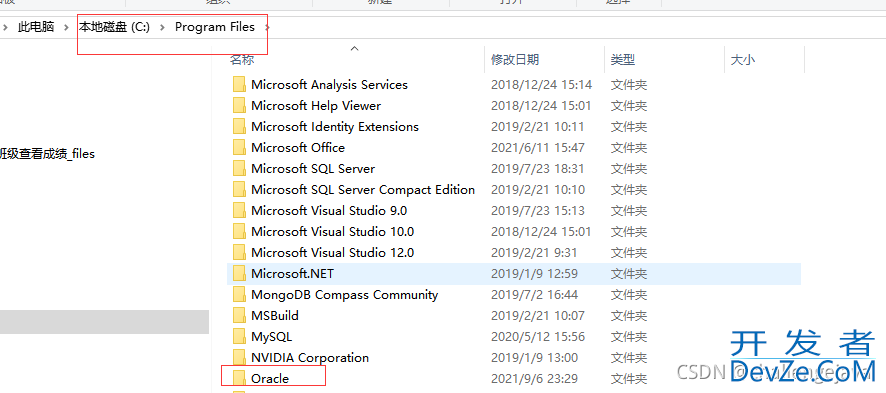The width and height of the screenshot is (886, 393).
Task: Expand the chevron after 本地磁盘 (C:)
Action: (x=163, y=27)
